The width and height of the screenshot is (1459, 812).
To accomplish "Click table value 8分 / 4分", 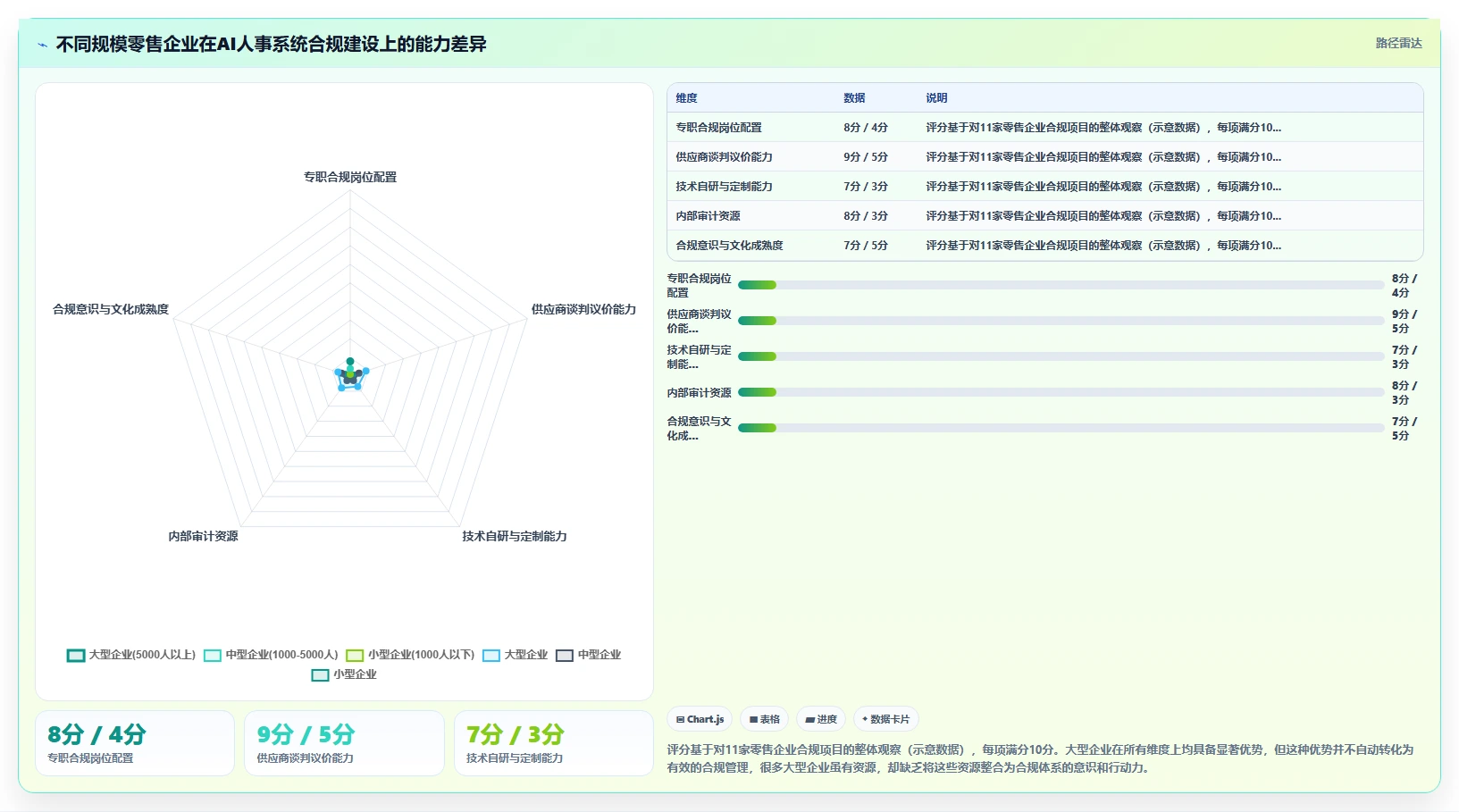I will click(866, 128).
